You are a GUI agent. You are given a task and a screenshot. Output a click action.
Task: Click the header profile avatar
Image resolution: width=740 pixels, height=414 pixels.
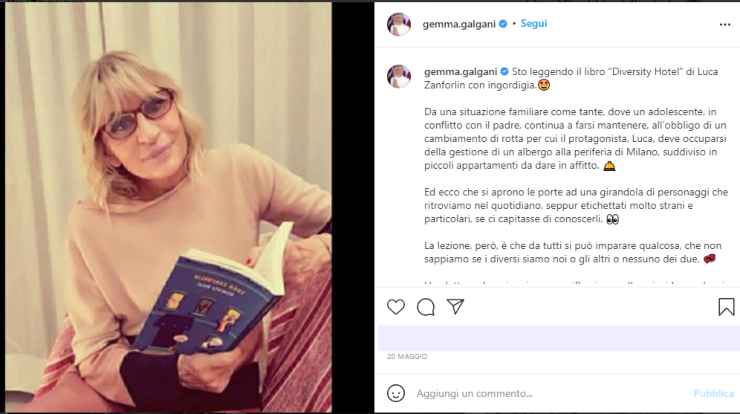[399, 24]
